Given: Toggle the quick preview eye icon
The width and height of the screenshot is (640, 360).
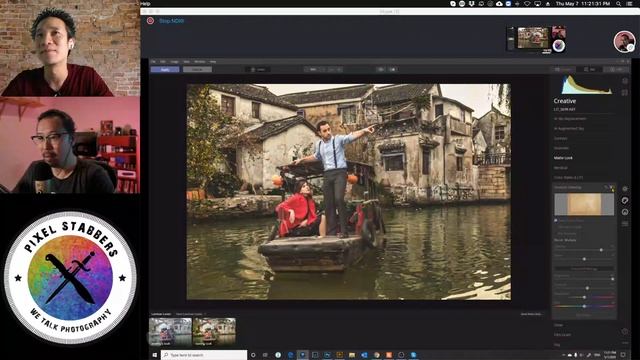Looking at the screenshot, I should (x=380, y=69).
